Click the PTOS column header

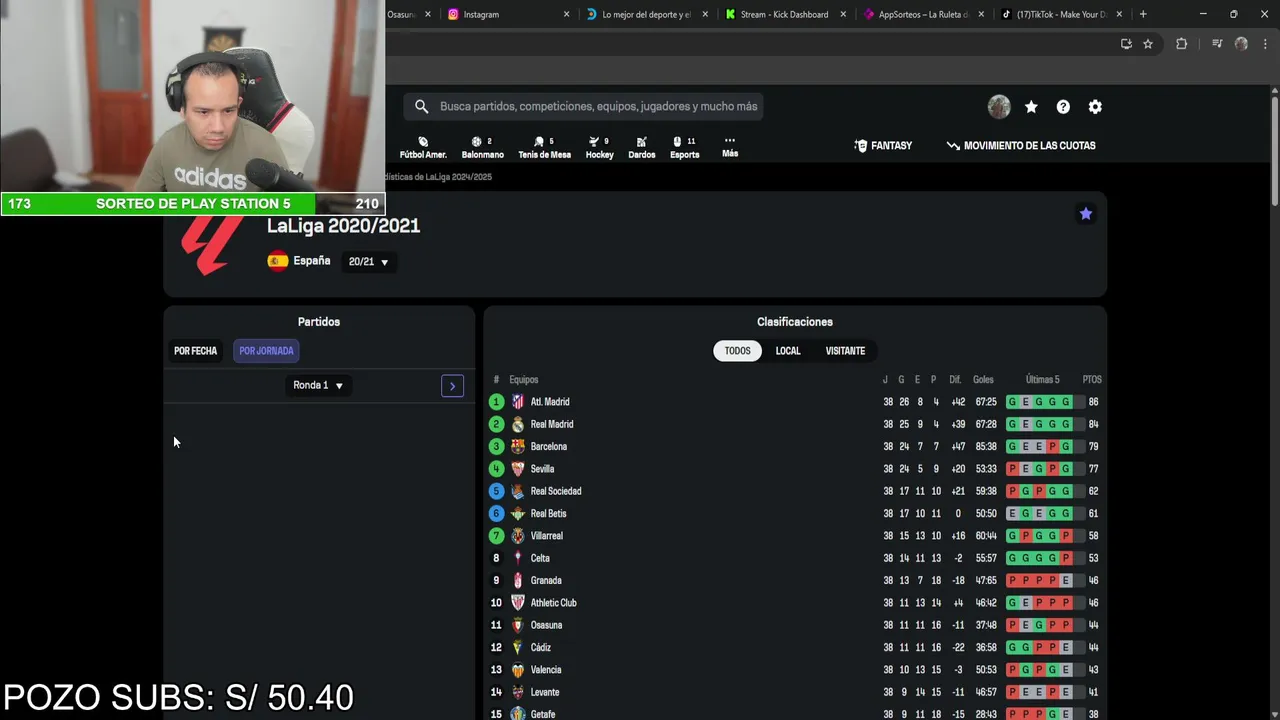point(1092,380)
